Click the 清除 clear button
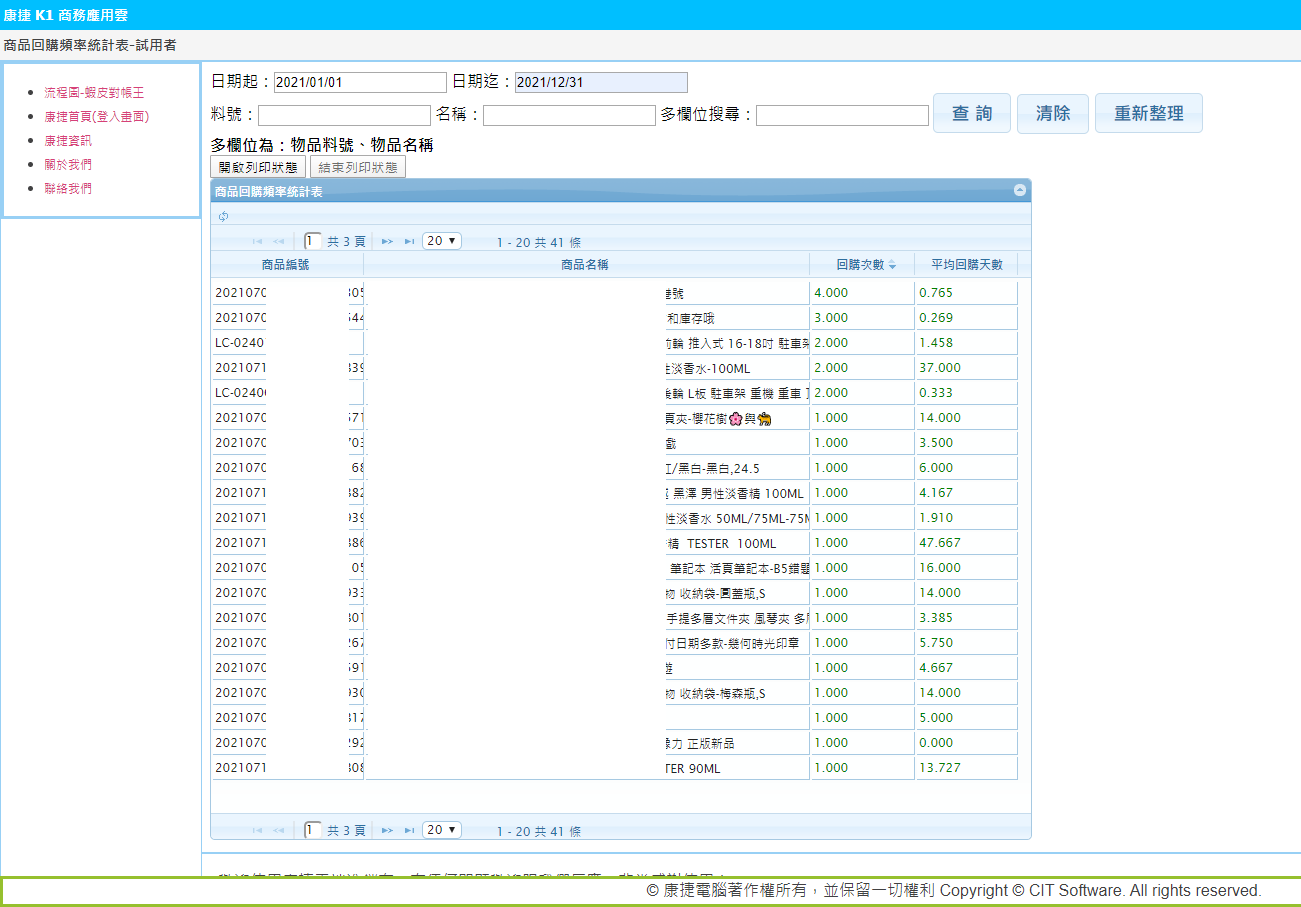 [1052, 114]
